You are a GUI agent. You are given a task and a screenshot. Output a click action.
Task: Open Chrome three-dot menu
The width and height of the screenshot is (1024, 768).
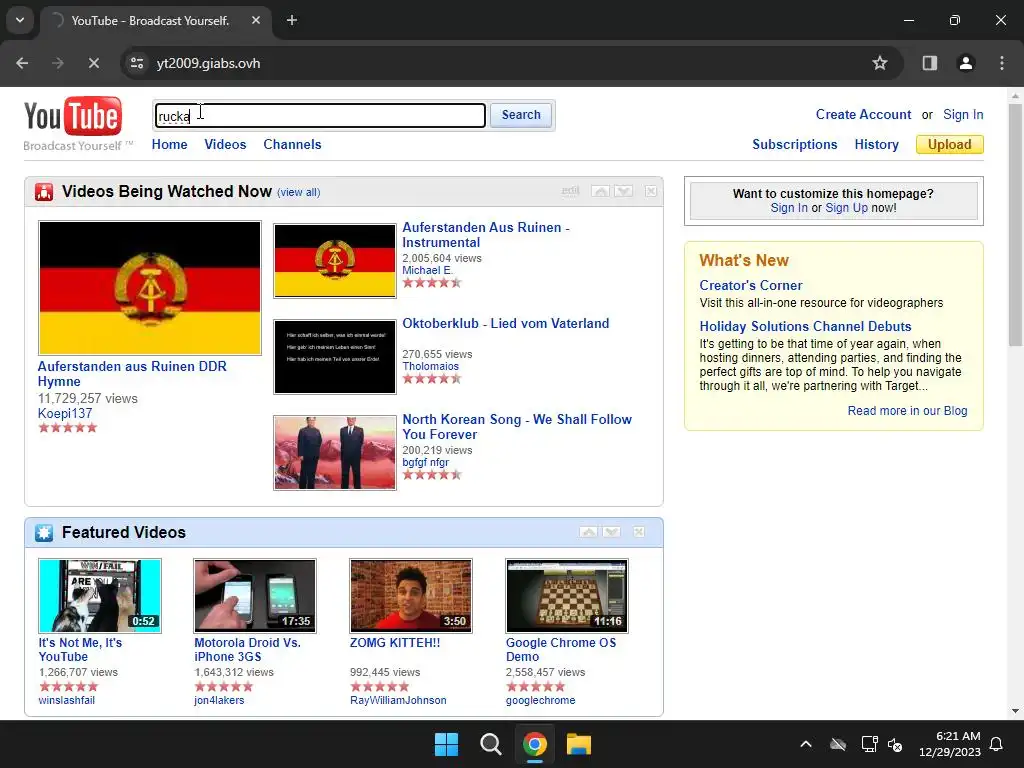tap(1002, 63)
